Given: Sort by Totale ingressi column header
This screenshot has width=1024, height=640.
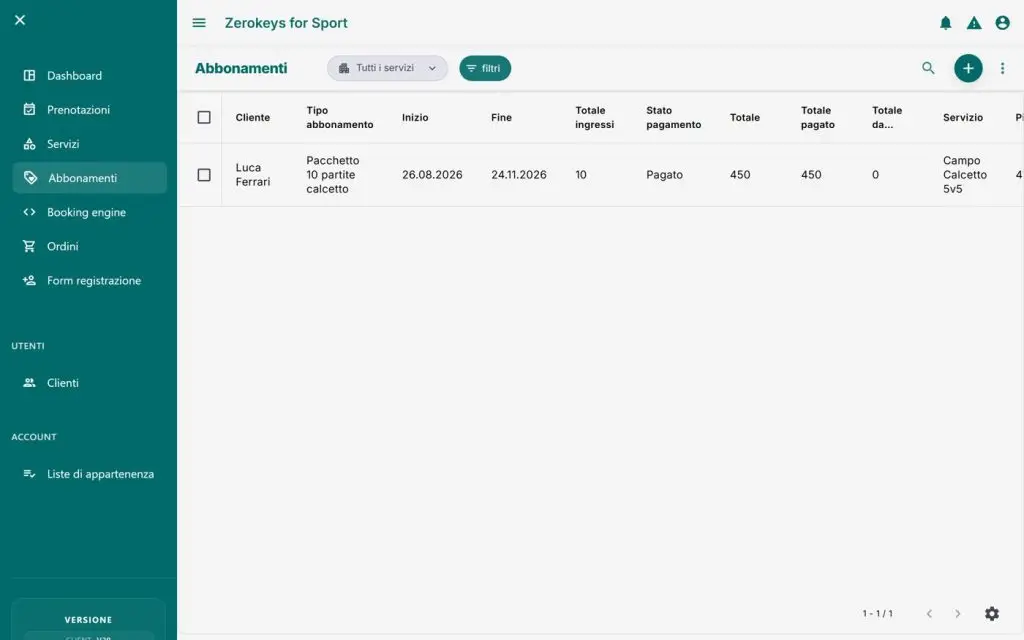Looking at the screenshot, I should [594, 118].
